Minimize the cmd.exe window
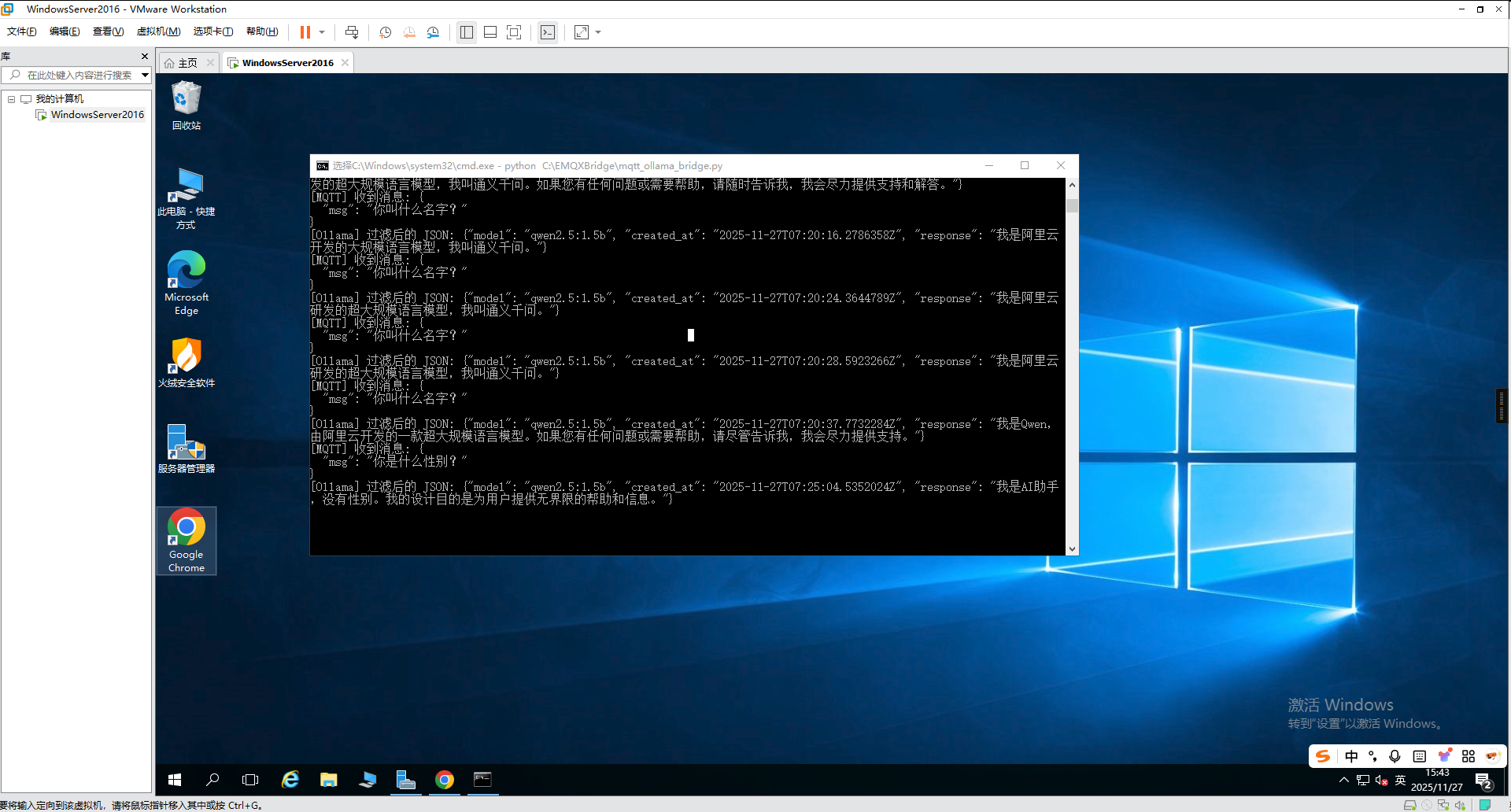 pos(989,165)
